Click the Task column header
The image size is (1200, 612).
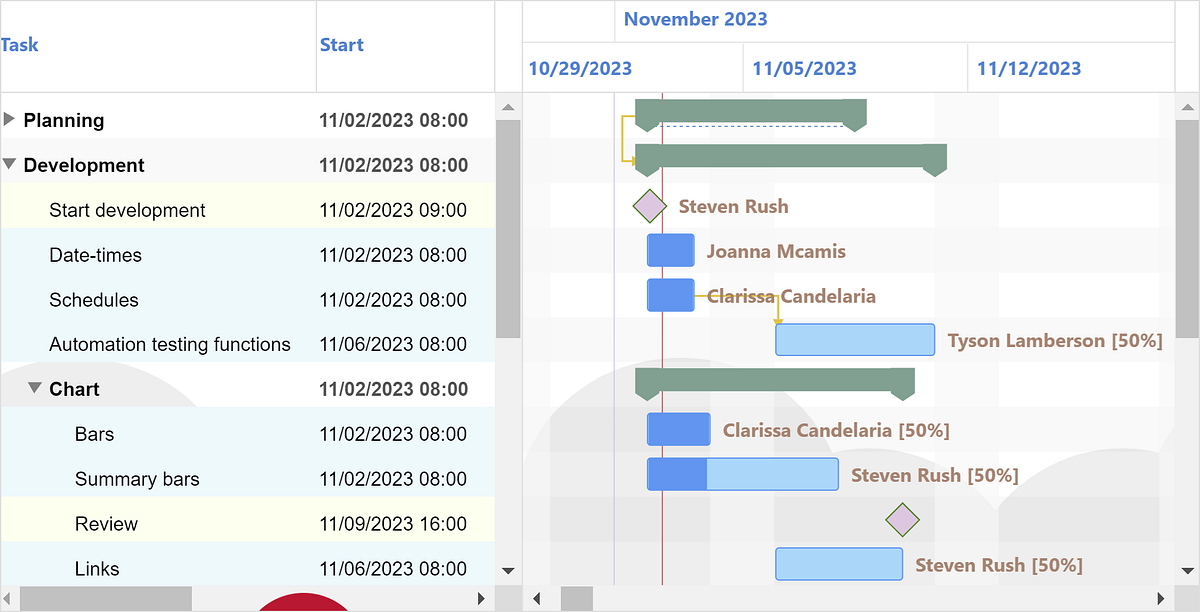click(19, 45)
